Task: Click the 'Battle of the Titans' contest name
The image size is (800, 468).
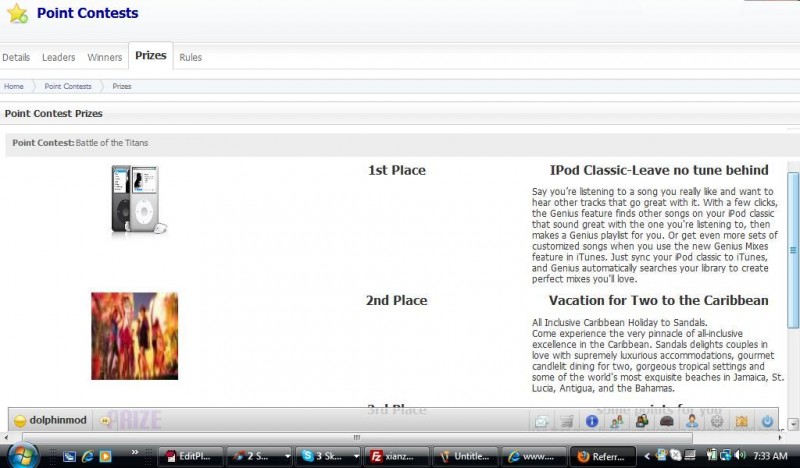Action: (x=112, y=143)
